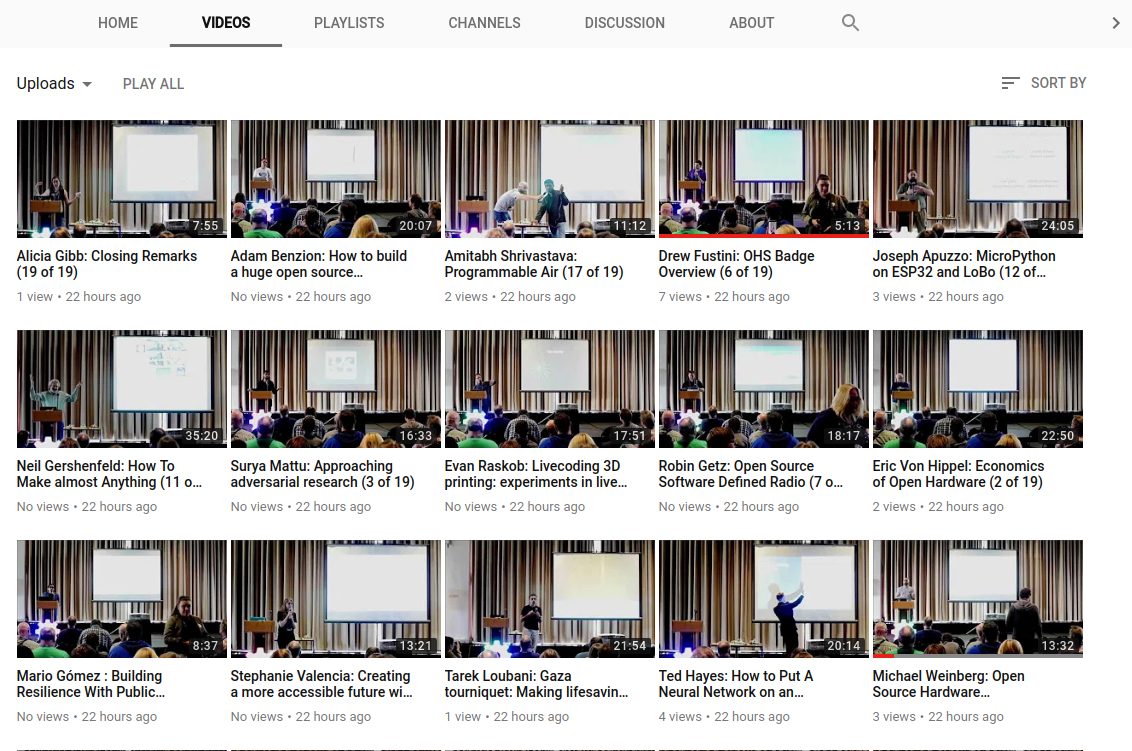Click the channel search magnifier icon
The width and height of the screenshot is (1132, 751).
pyautogui.click(x=850, y=23)
